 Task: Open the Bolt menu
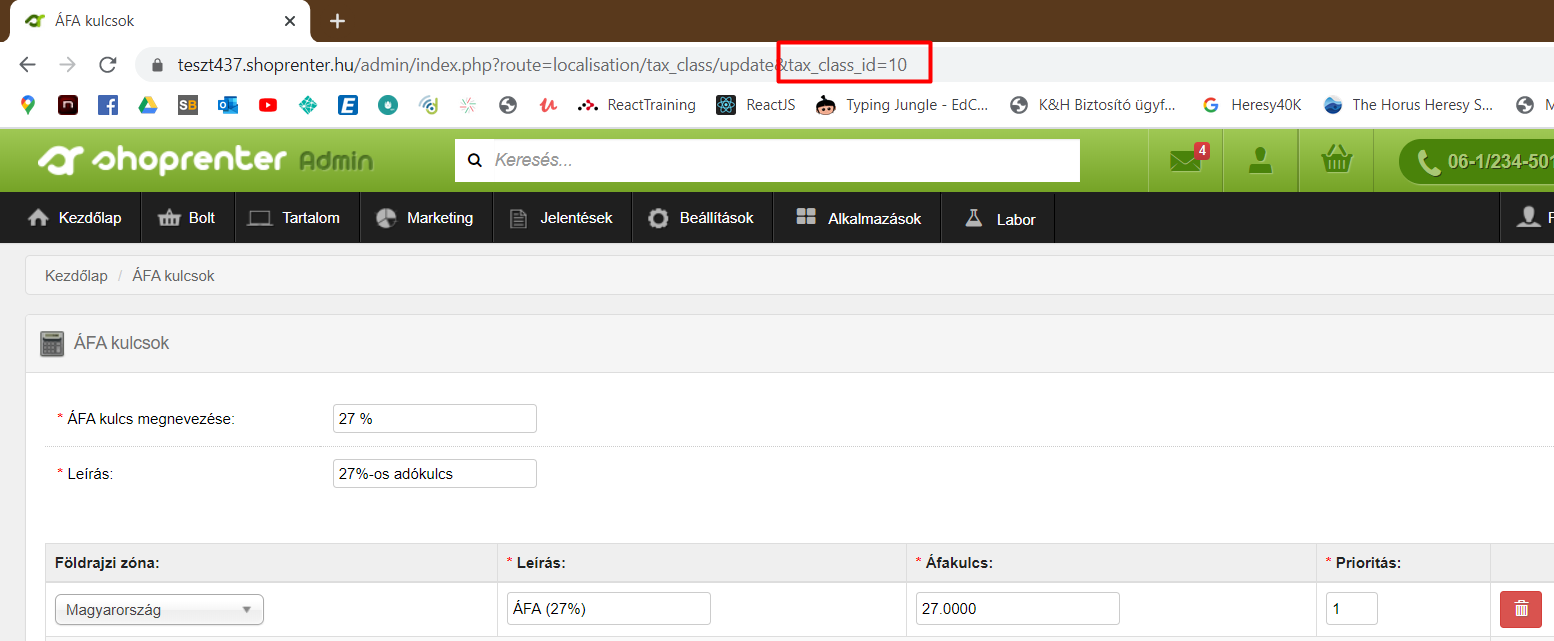pos(188,218)
